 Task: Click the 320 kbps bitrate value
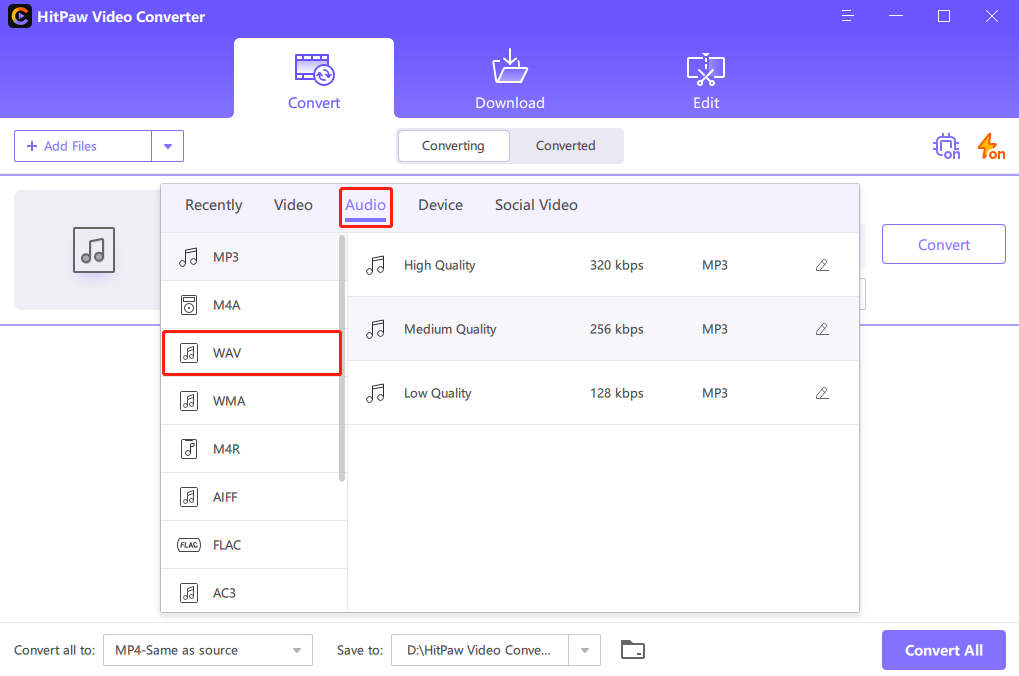(617, 265)
